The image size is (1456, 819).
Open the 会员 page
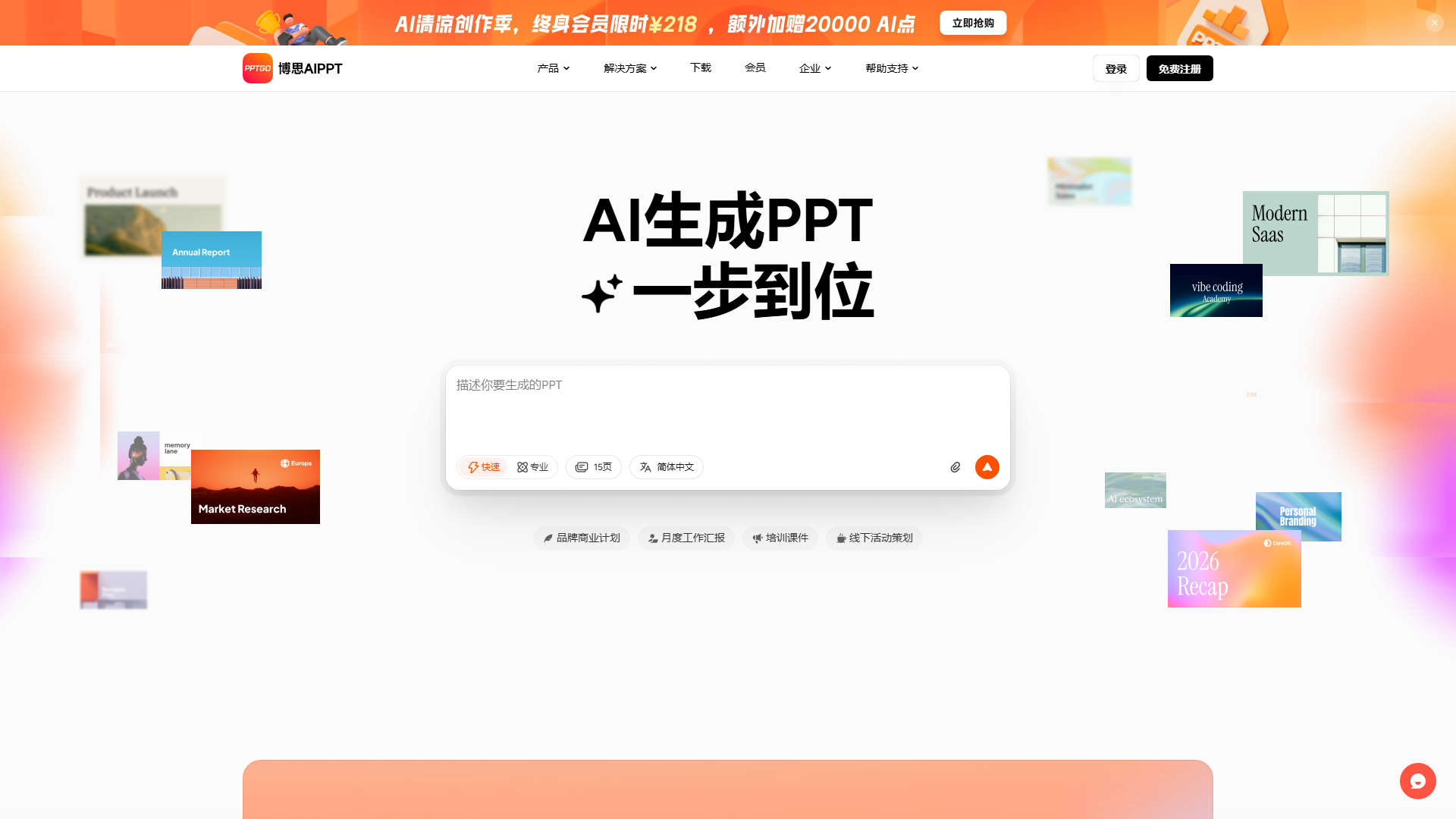[755, 67]
